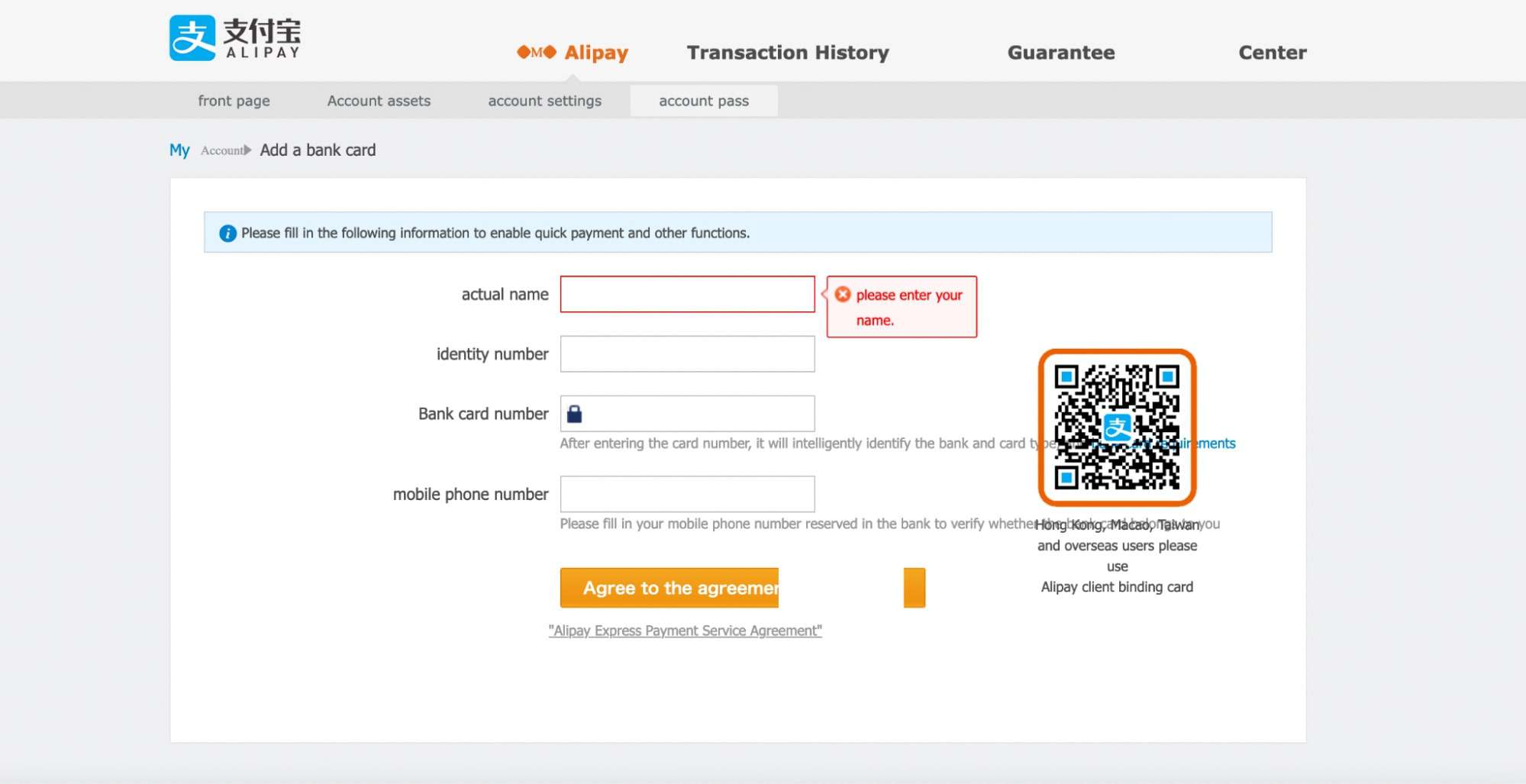Select Account assets in the submenu
Screen dimensions: 1526x784
coord(379,101)
